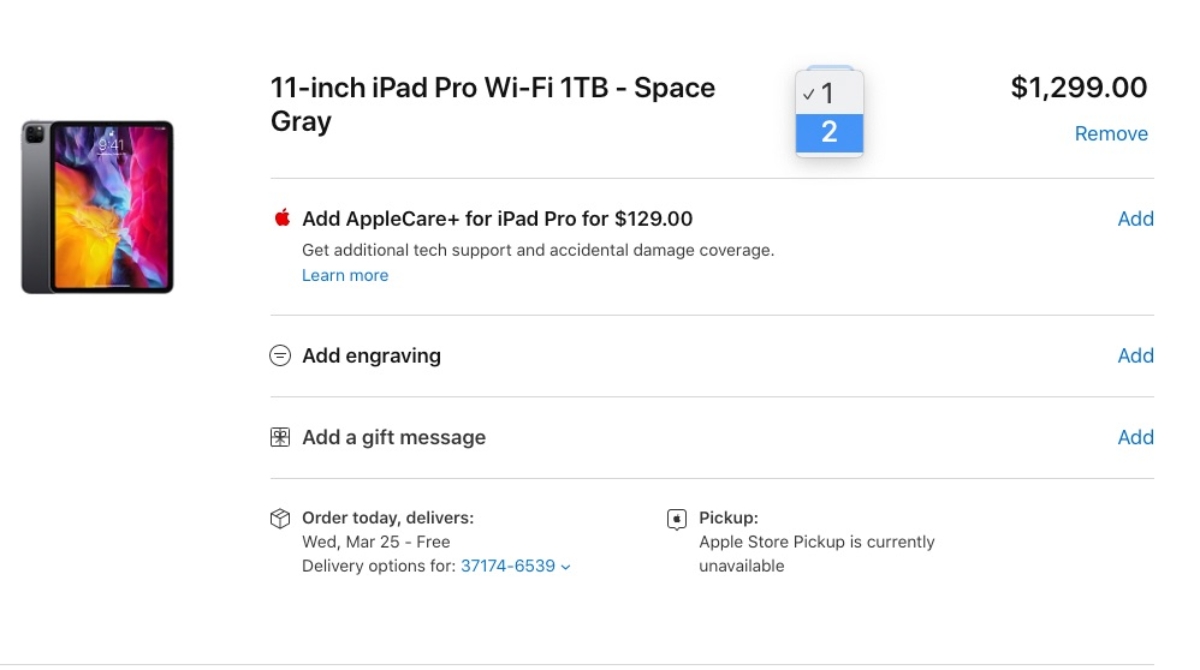Viewport: 1200px width, 670px height.
Task: Click the 37174-6539 zip code link
Action: (x=508, y=566)
